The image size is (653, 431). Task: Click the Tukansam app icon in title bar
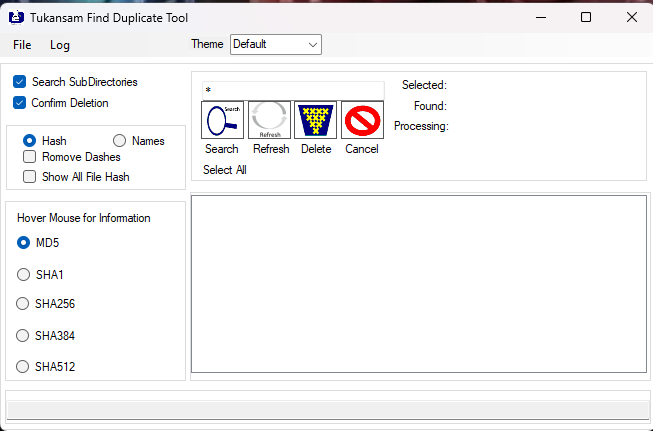click(x=17, y=17)
